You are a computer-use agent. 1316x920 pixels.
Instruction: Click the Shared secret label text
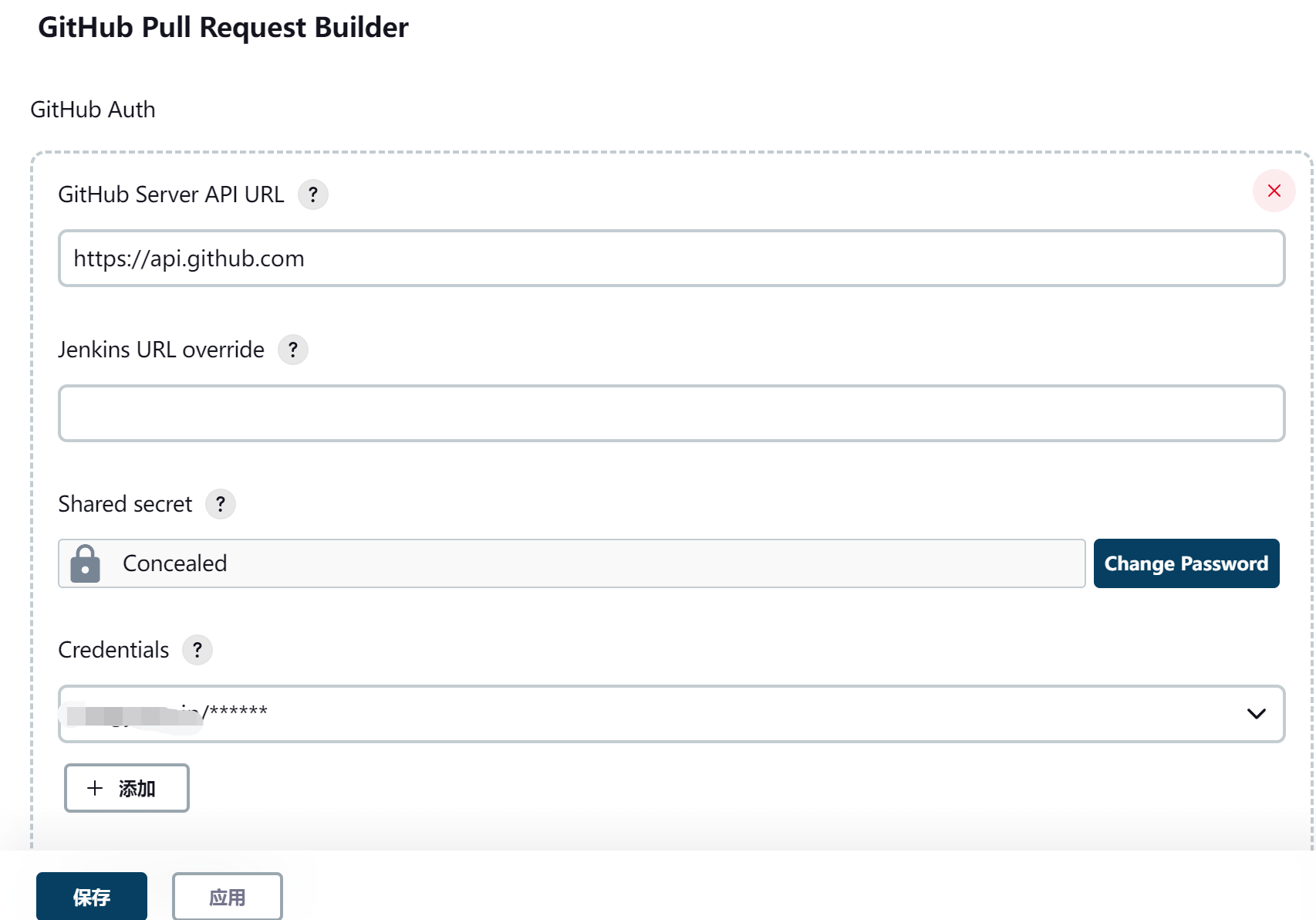125,504
